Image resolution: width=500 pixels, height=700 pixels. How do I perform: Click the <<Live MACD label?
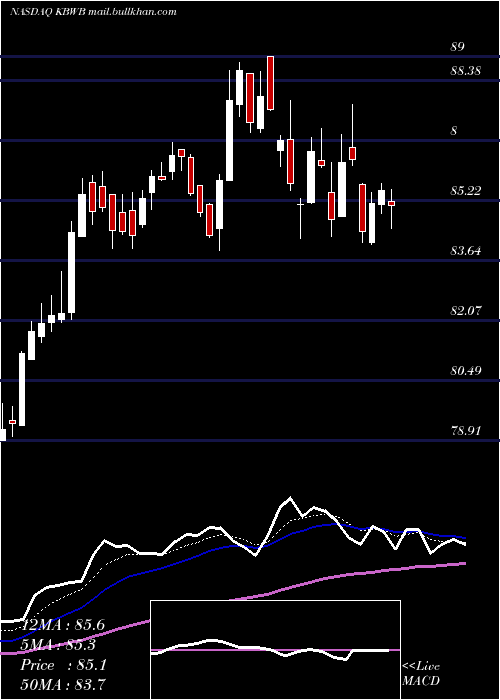pos(421,673)
